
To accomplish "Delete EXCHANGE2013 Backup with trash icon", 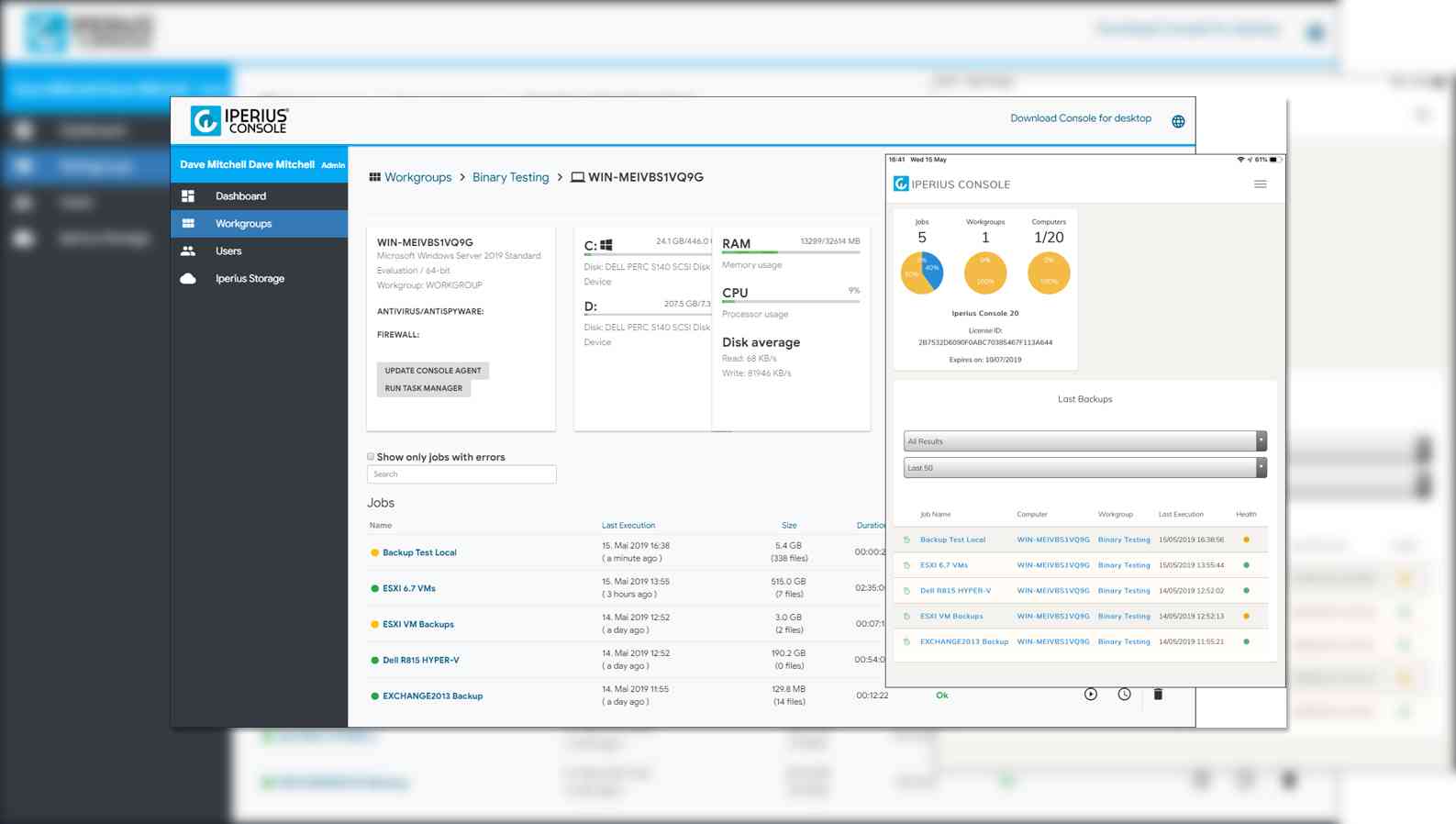I will [1158, 695].
